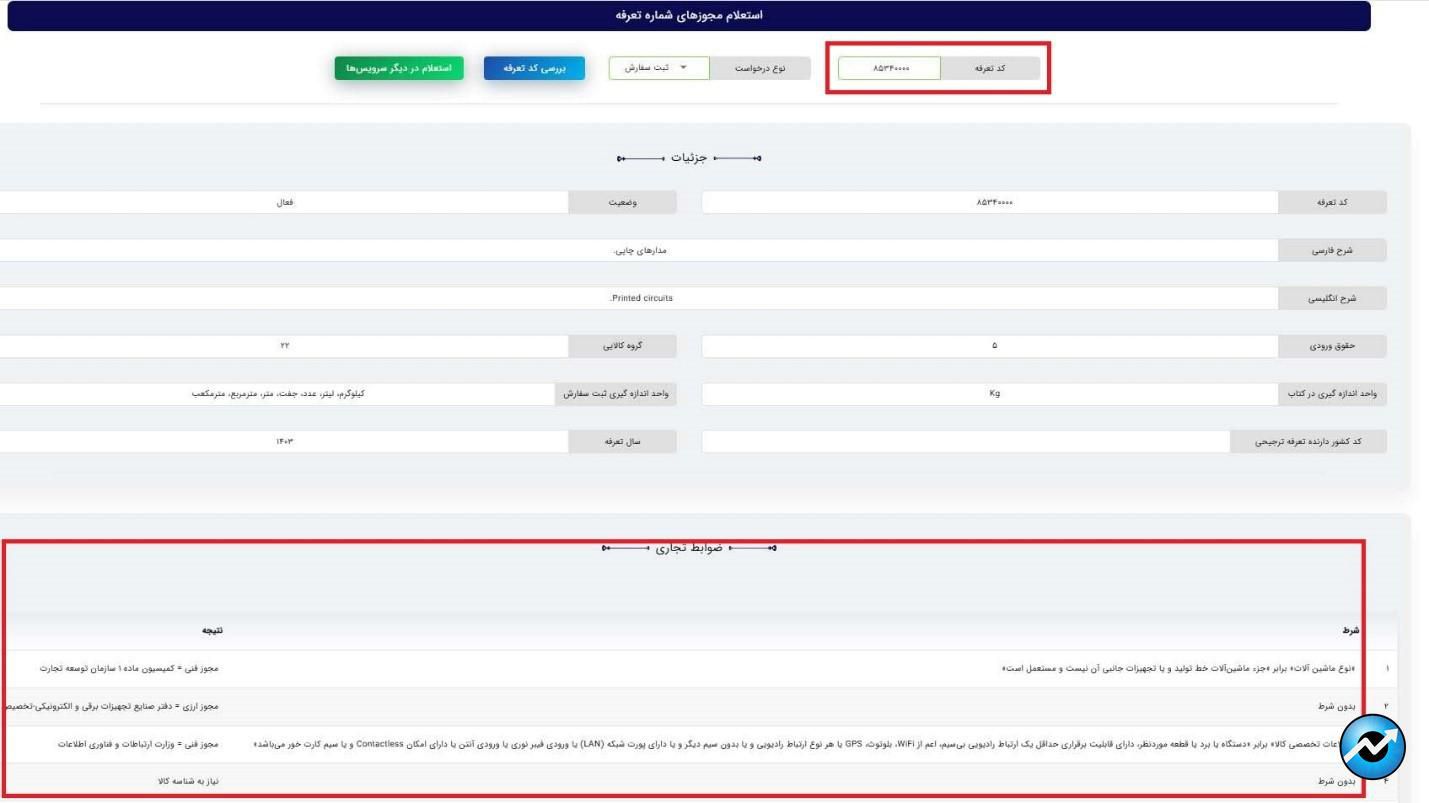Click the green 'استعلام در دیگر سرویس‌ها' button
This screenshot has height=803, width=1429.
(399, 68)
